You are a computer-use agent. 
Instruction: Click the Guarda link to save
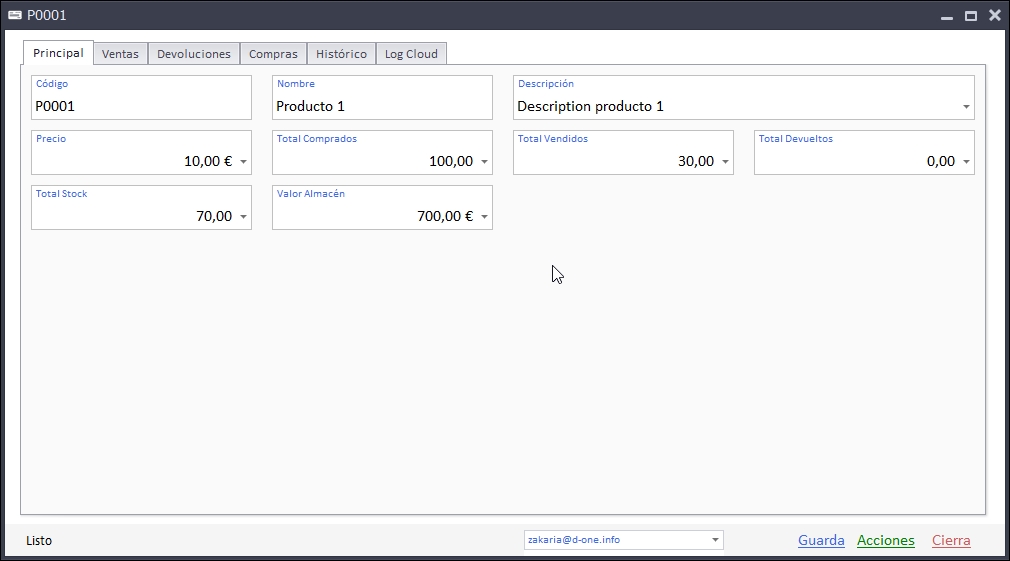pyautogui.click(x=821, y=540)
